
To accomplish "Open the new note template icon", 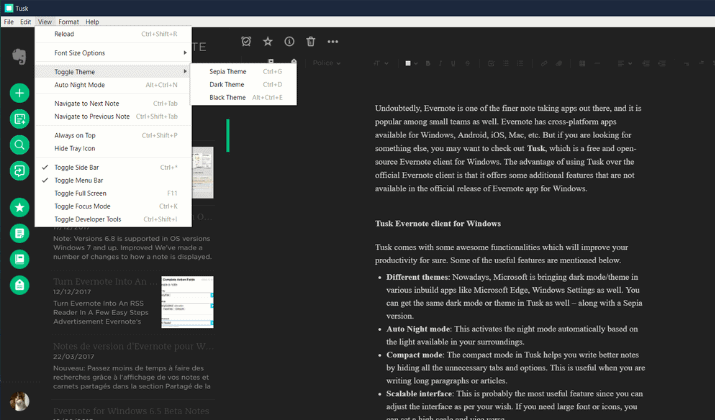I will (x=19, y=119).
